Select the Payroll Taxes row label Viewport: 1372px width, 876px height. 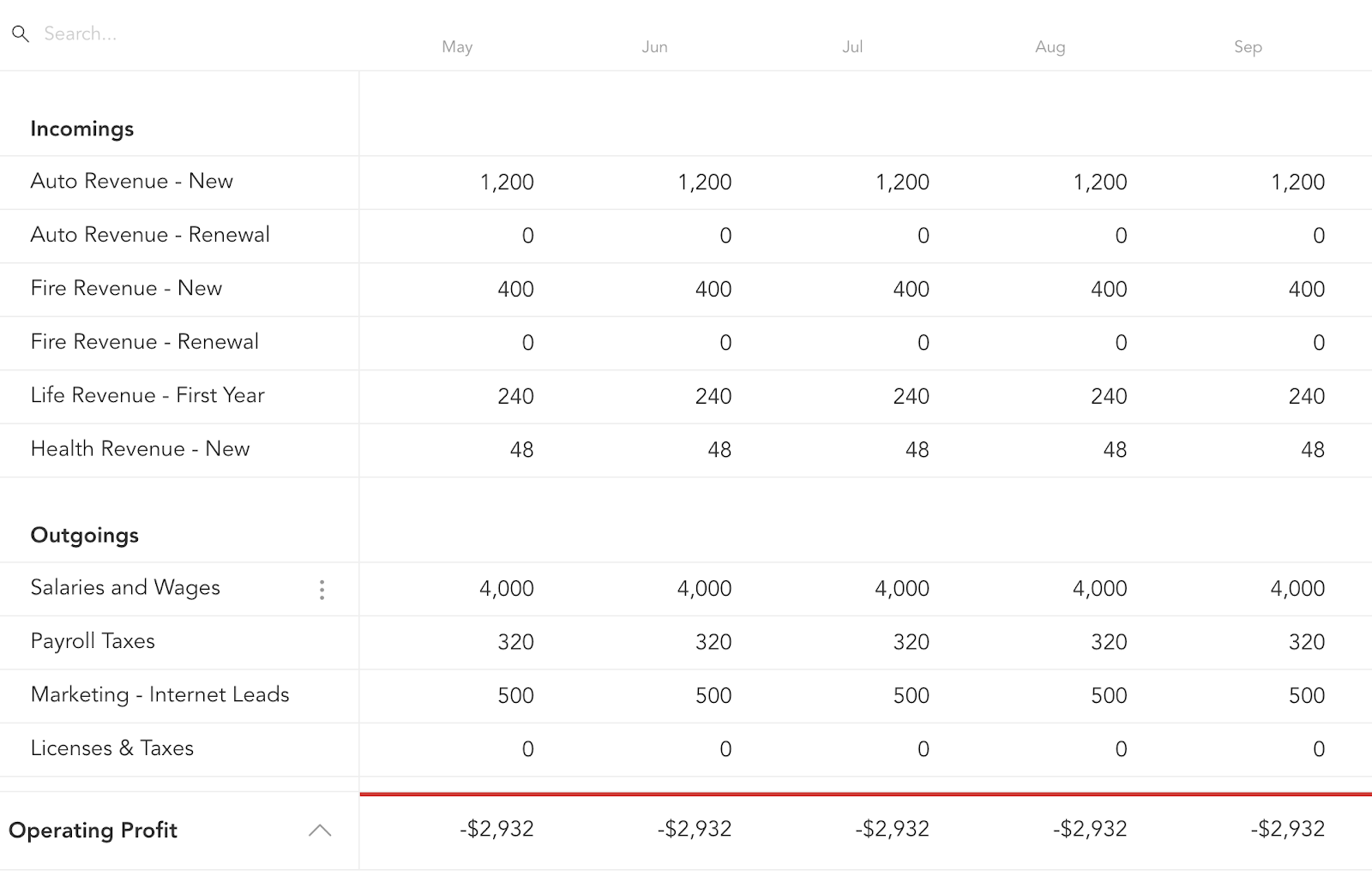pos(93,641)
